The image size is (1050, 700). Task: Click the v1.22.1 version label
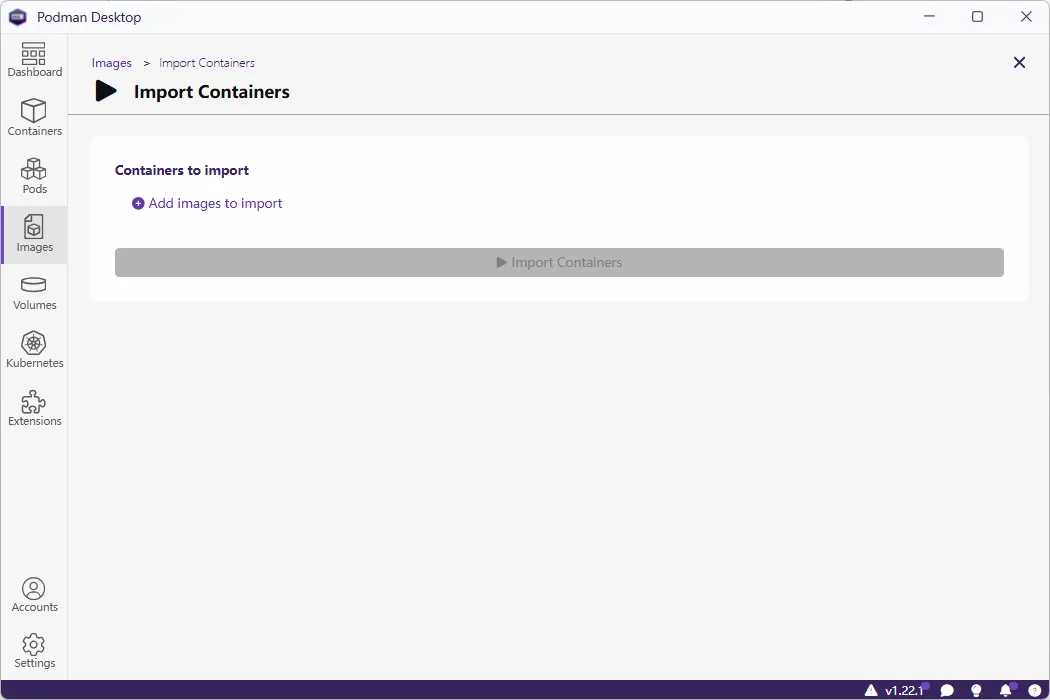click(x=903, y=690)
